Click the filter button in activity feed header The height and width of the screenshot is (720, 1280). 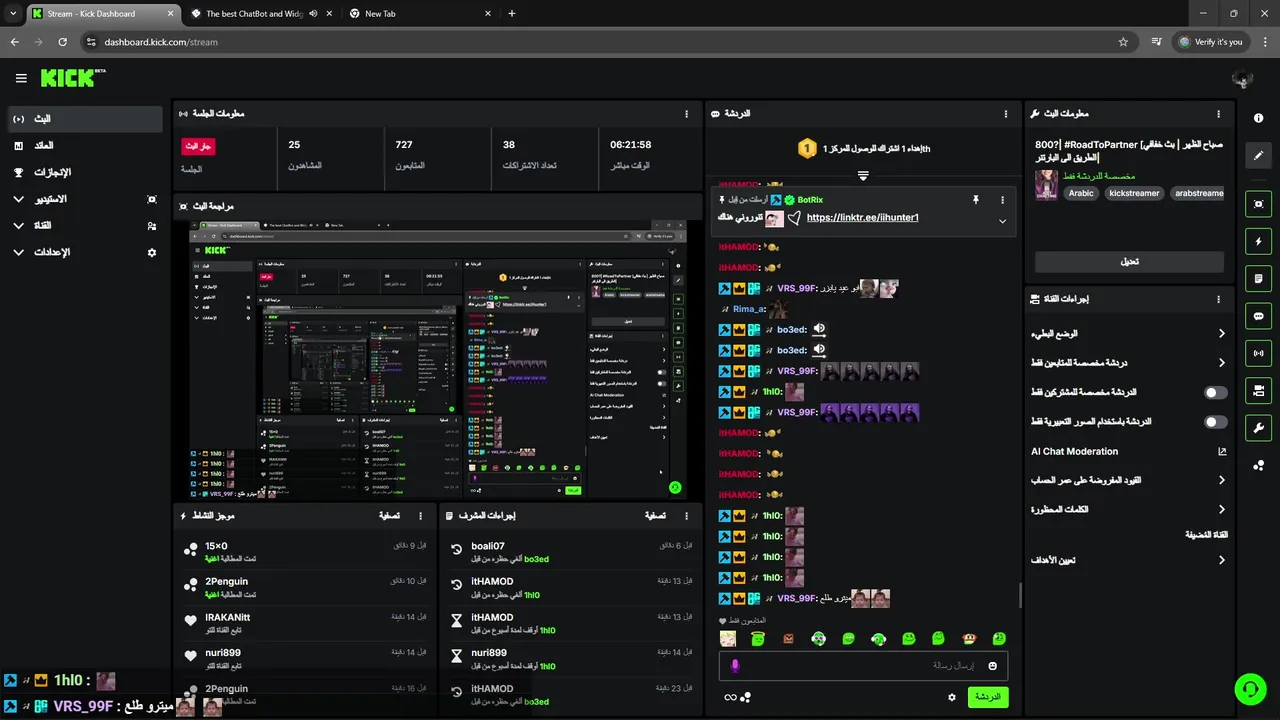[390, 516]
